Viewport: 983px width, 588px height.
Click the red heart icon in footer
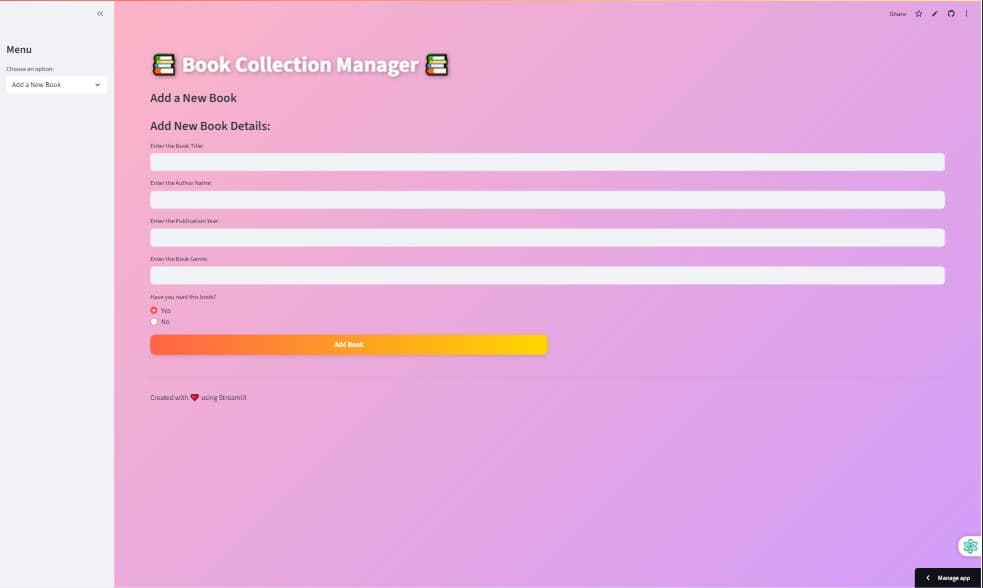[x=194, y=397]
